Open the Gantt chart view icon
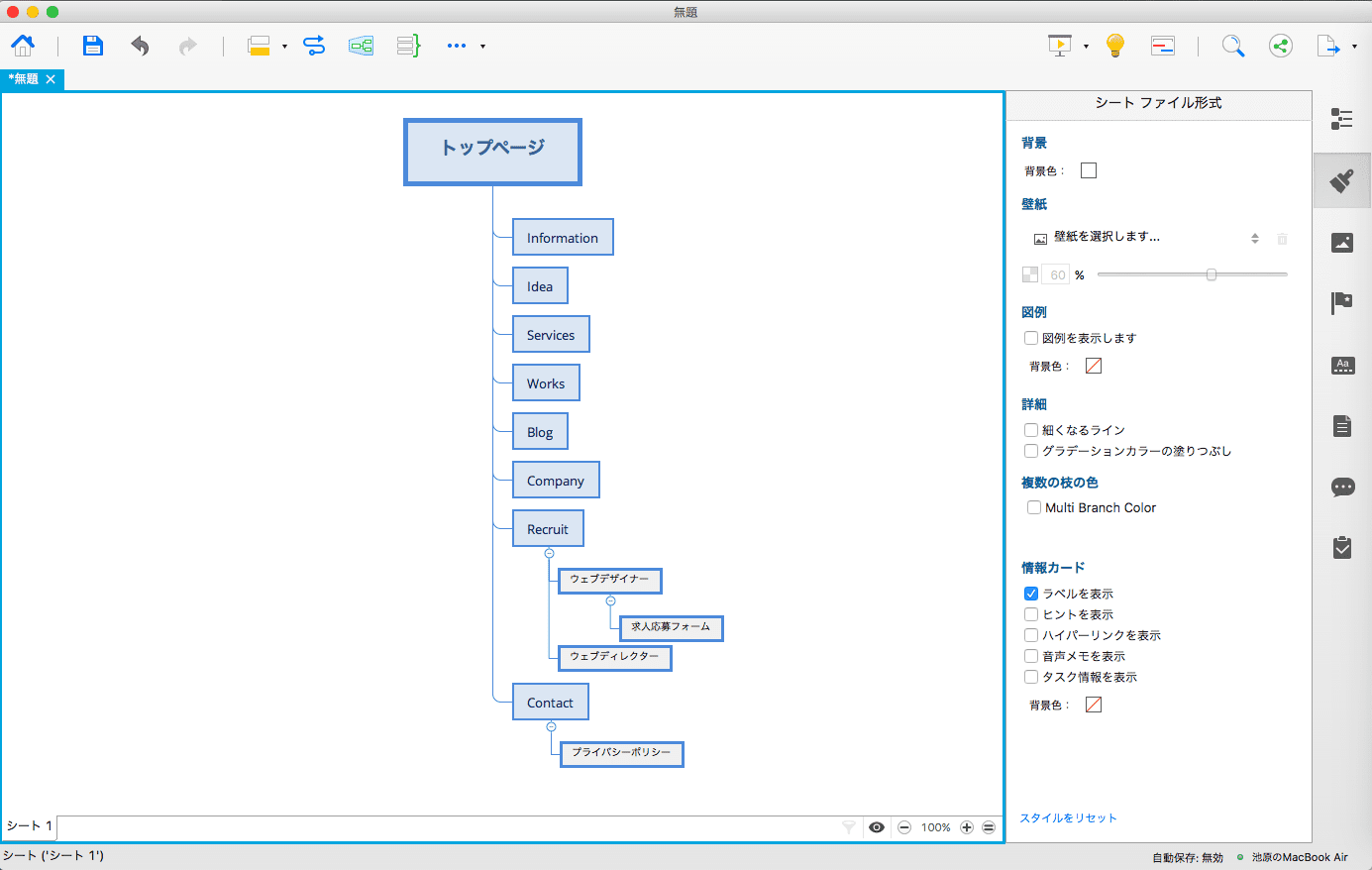Image resolution: width=1372 pixels, height=870 pixels. click(x=1163, y=46)
